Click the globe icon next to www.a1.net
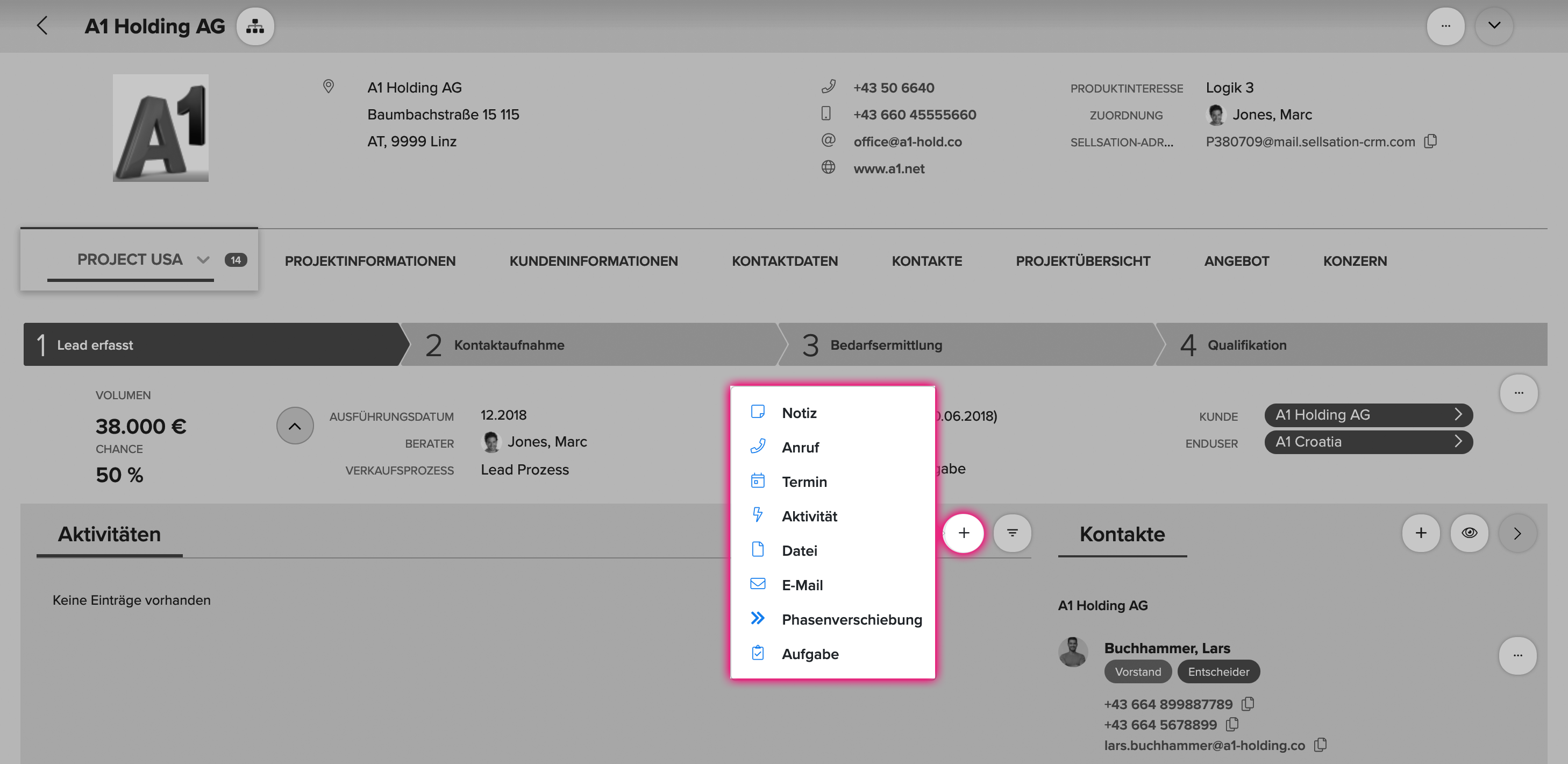This screenshot has width=1568, height=764. (x=829, y=167)
